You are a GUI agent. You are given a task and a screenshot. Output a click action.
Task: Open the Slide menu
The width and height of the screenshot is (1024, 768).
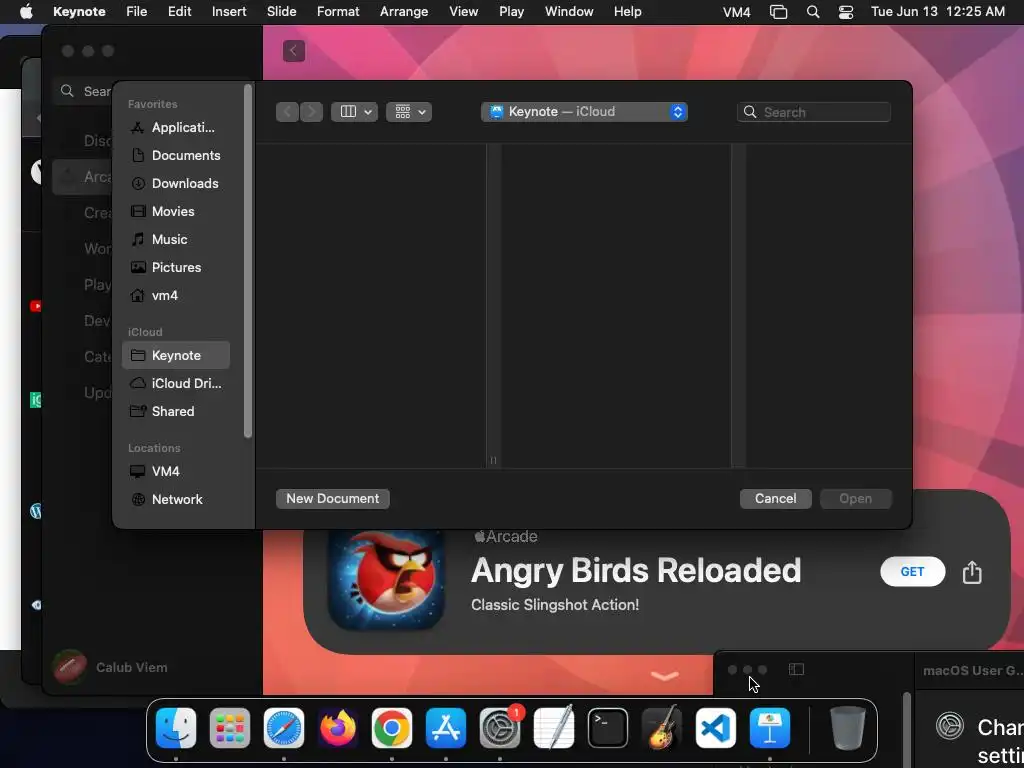(281, 12)
